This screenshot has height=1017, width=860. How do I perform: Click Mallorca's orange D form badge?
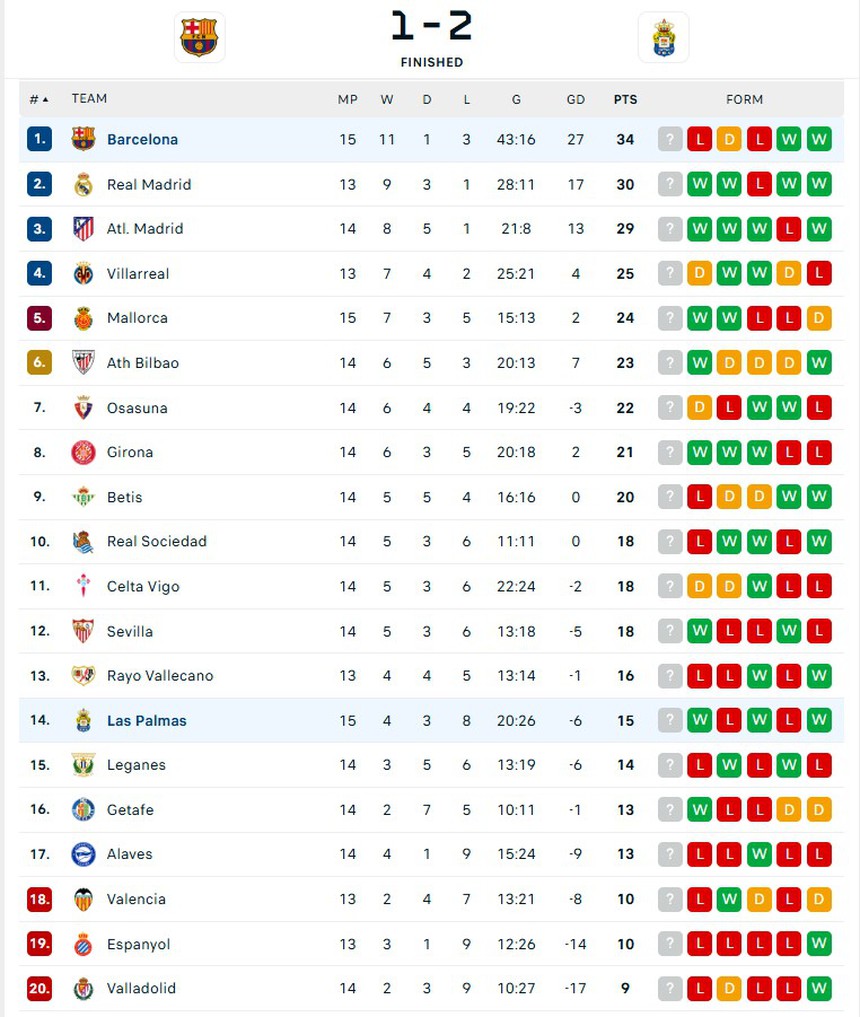819,318
